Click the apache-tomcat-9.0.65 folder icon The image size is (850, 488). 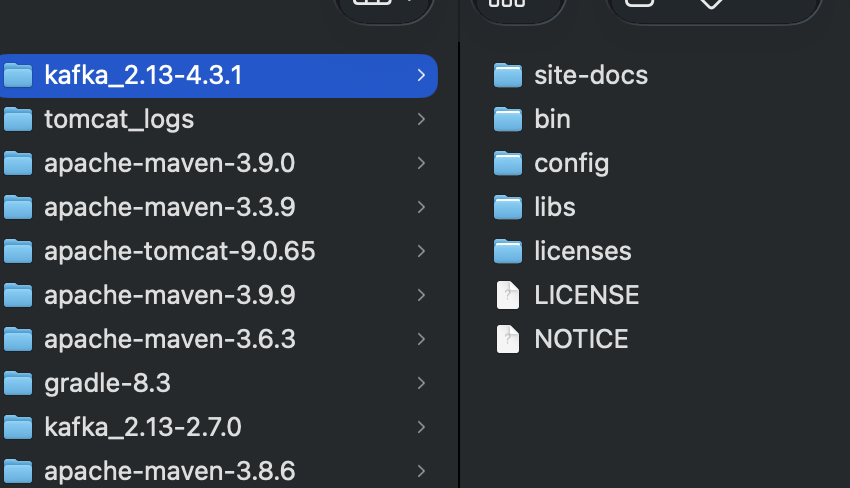[x=18, y=251]
